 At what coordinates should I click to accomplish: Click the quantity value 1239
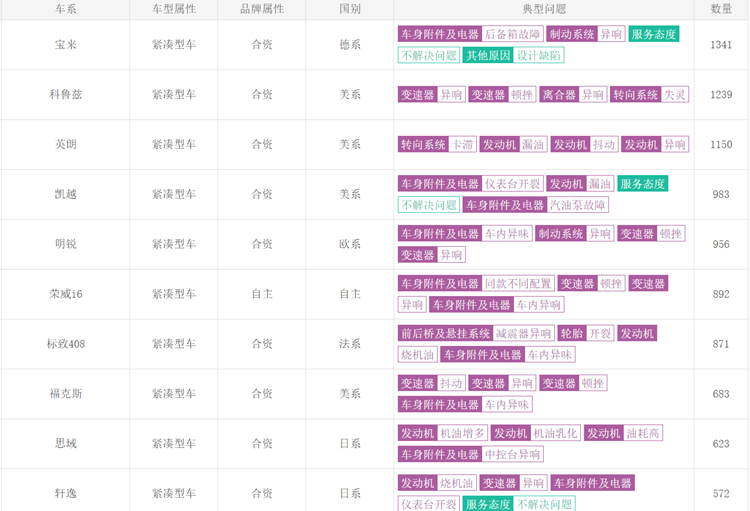click(721, 94)
